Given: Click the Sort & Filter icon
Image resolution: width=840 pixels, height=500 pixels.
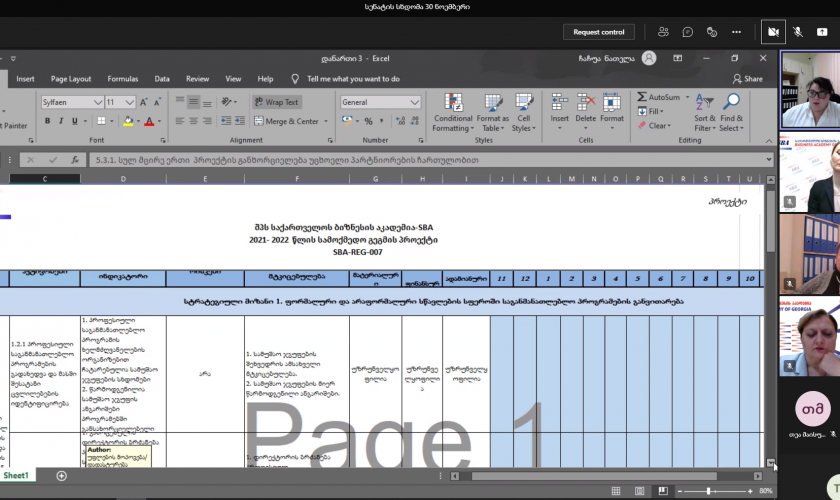Looking at the screenshot, I should (x=705, y=103).
